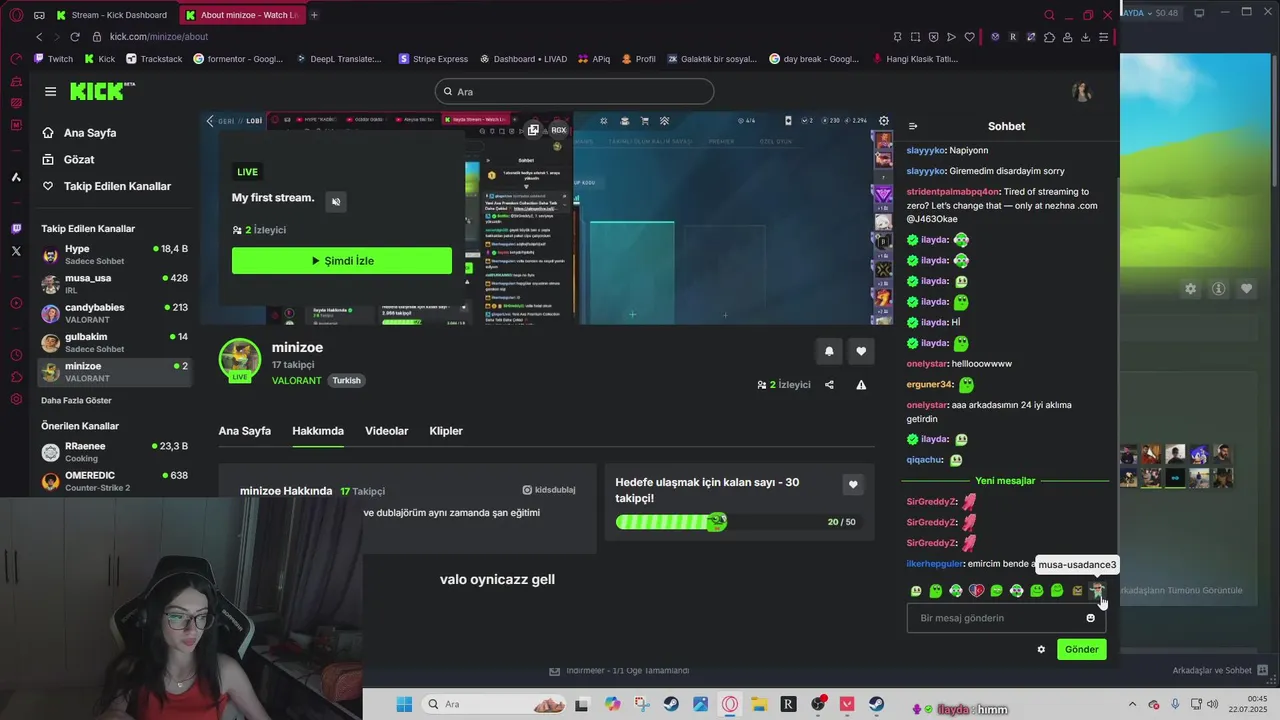Click the snapshot tool in address bar
The image size is (1280, 720).
click(915, 37)
